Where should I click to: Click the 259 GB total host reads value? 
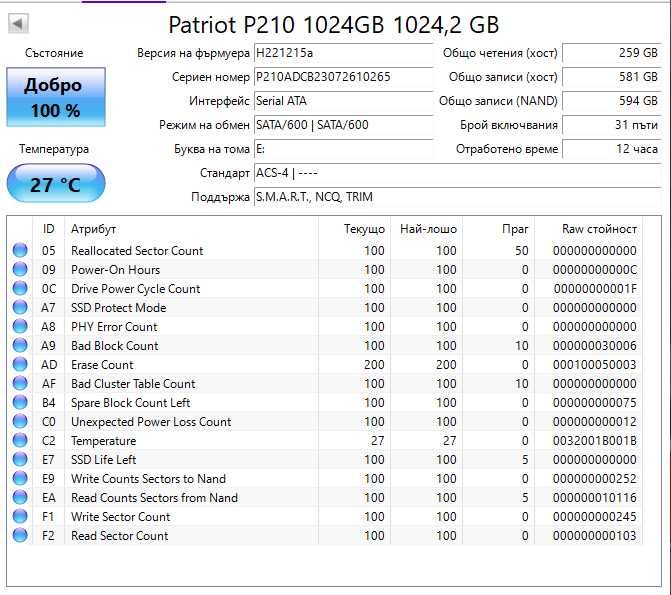point(612,53)
